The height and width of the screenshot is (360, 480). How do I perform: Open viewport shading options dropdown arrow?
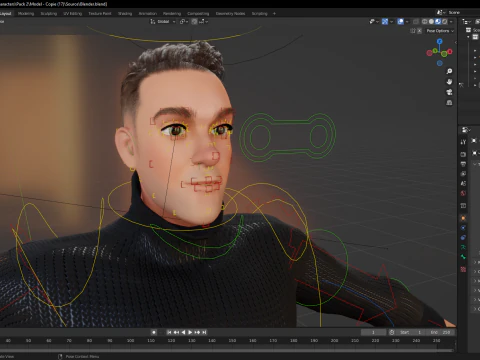(451, 22)
